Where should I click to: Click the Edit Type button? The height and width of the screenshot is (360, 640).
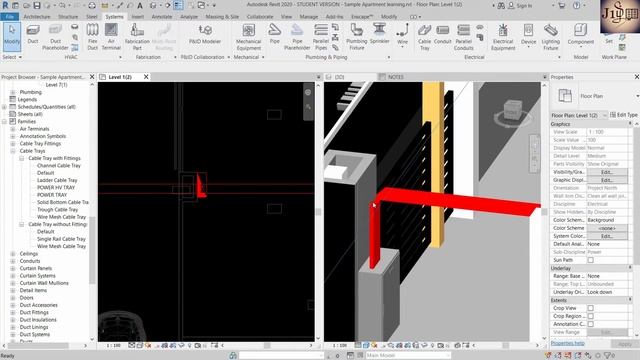click(624, 115)
